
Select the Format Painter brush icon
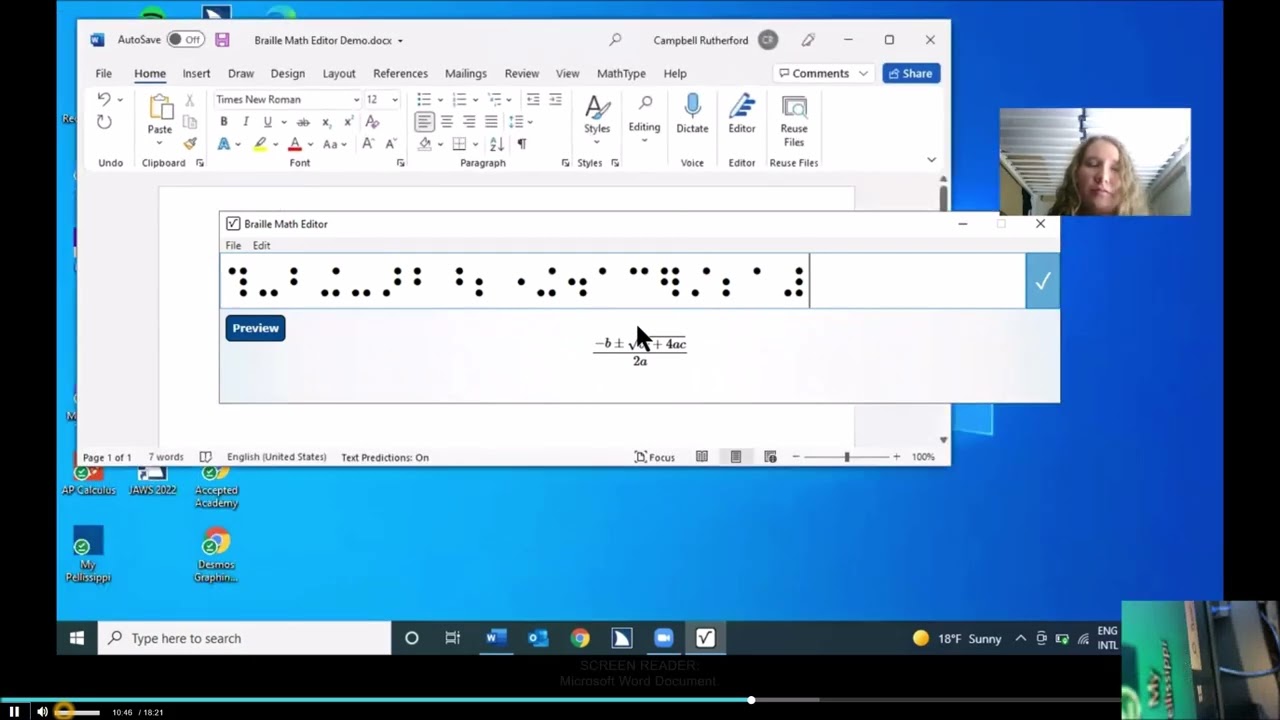coord(189,144)
